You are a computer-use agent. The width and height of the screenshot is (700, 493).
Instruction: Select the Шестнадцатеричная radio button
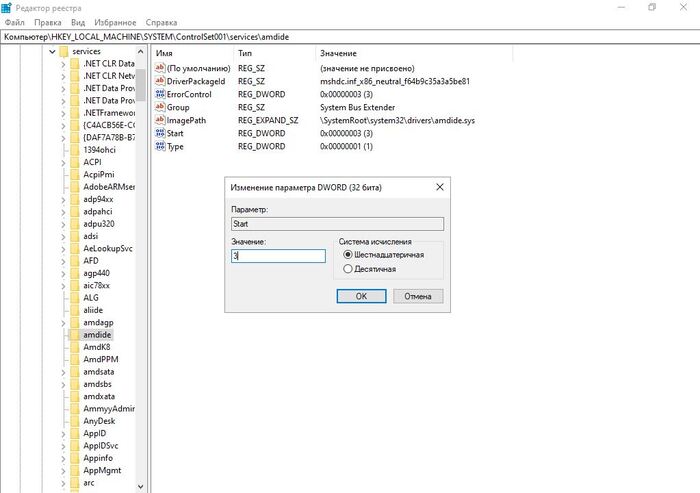tap(348, 255)
